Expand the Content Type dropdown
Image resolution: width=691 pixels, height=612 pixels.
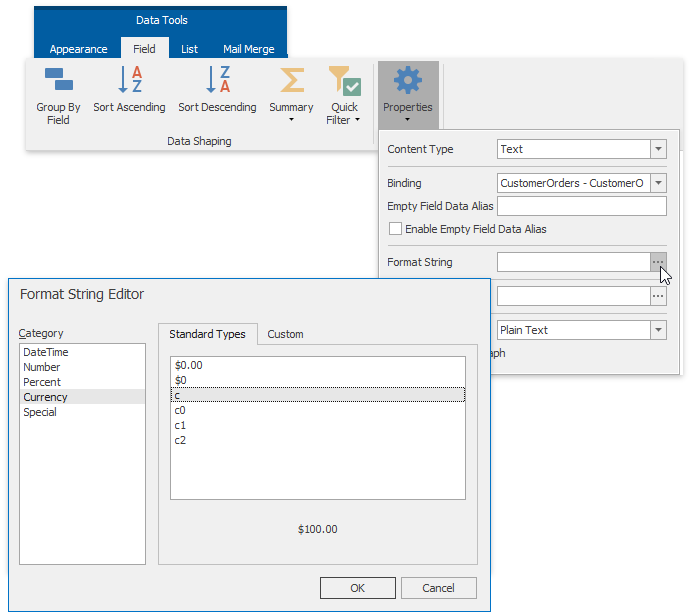[x=657, y=149]
